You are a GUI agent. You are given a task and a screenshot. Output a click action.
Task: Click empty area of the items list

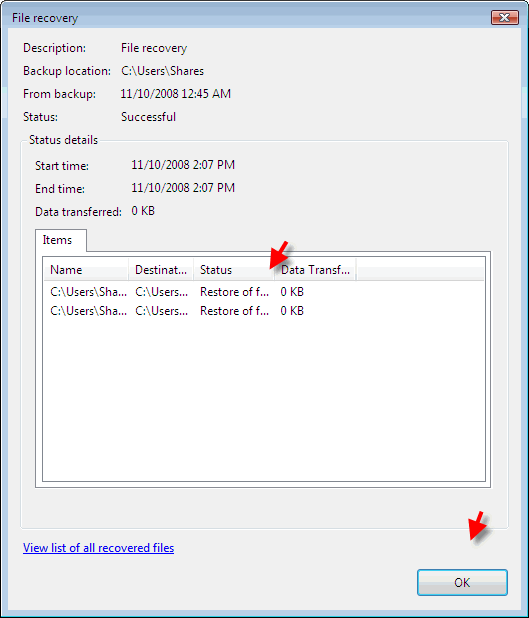tap(264, 400)
